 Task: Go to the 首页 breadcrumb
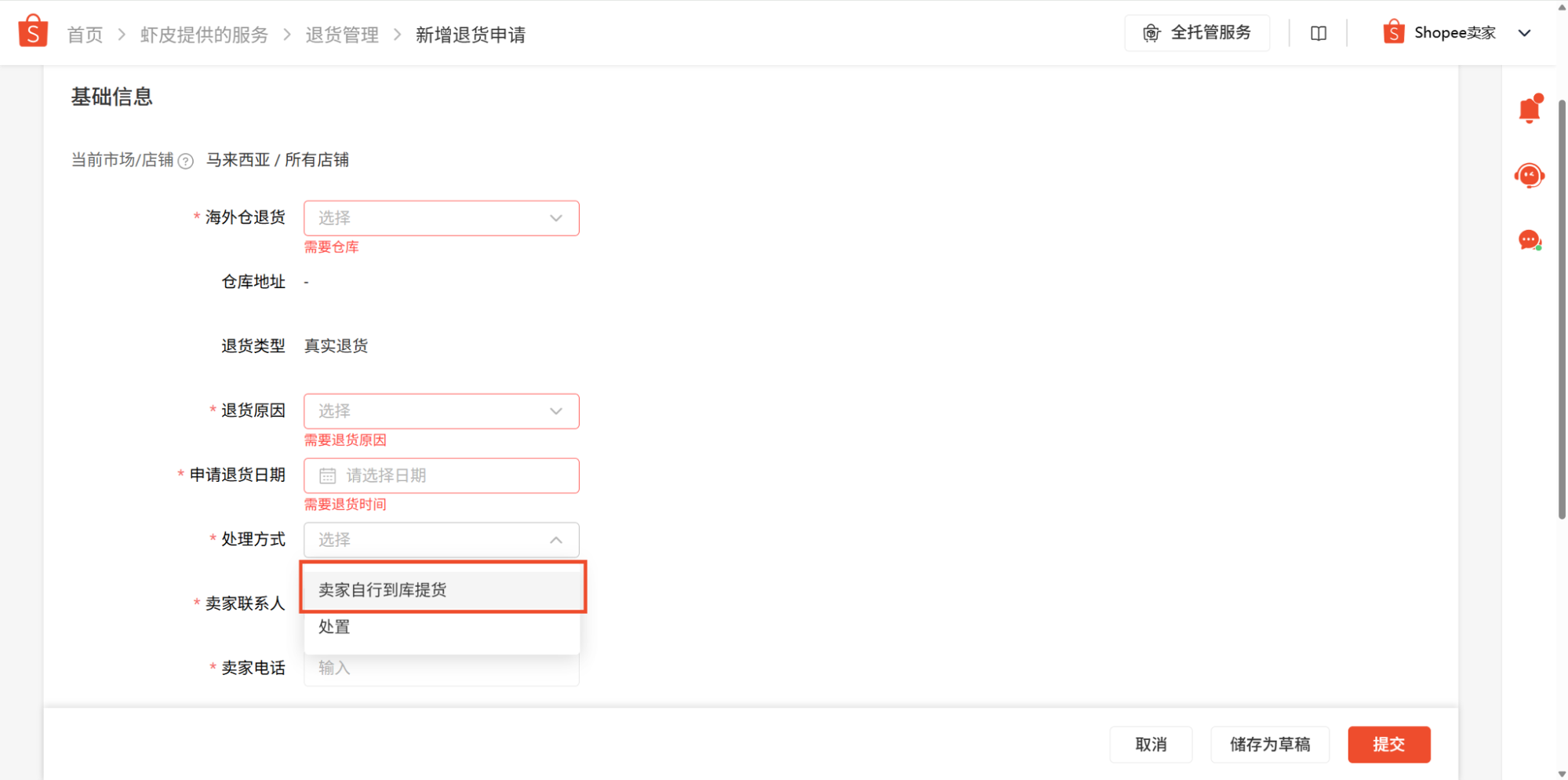(85, 35)
